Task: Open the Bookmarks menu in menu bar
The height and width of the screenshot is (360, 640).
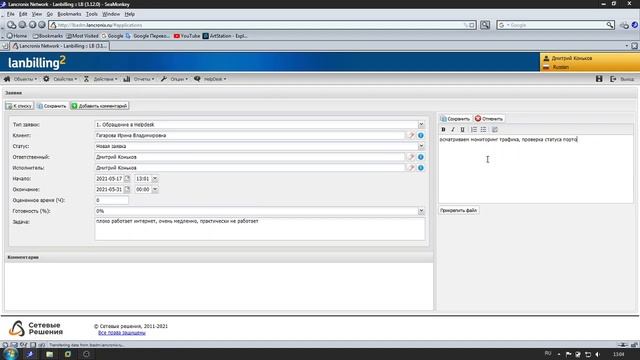Action: 69,14
